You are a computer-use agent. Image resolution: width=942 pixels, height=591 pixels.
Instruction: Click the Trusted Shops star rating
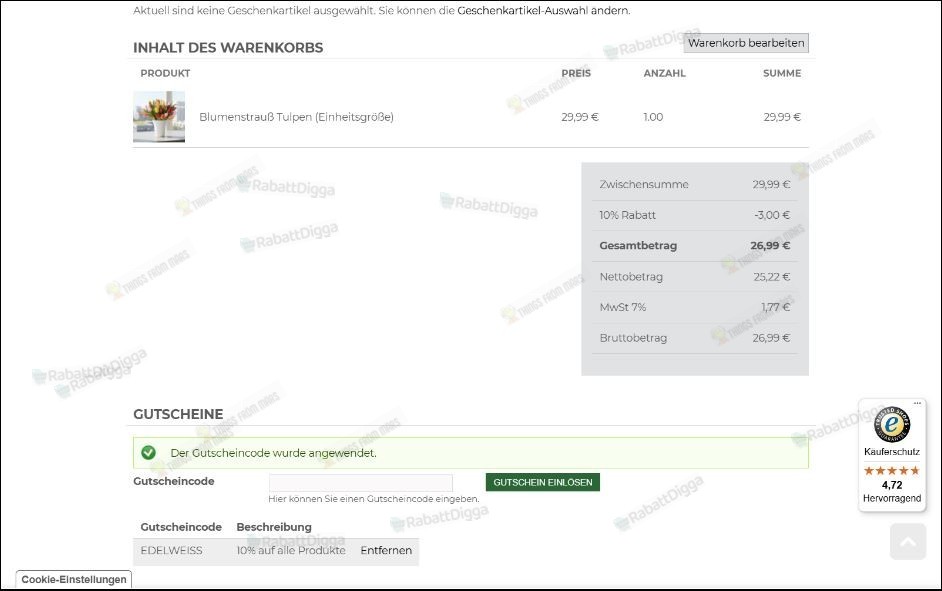(x=892, y=470)
